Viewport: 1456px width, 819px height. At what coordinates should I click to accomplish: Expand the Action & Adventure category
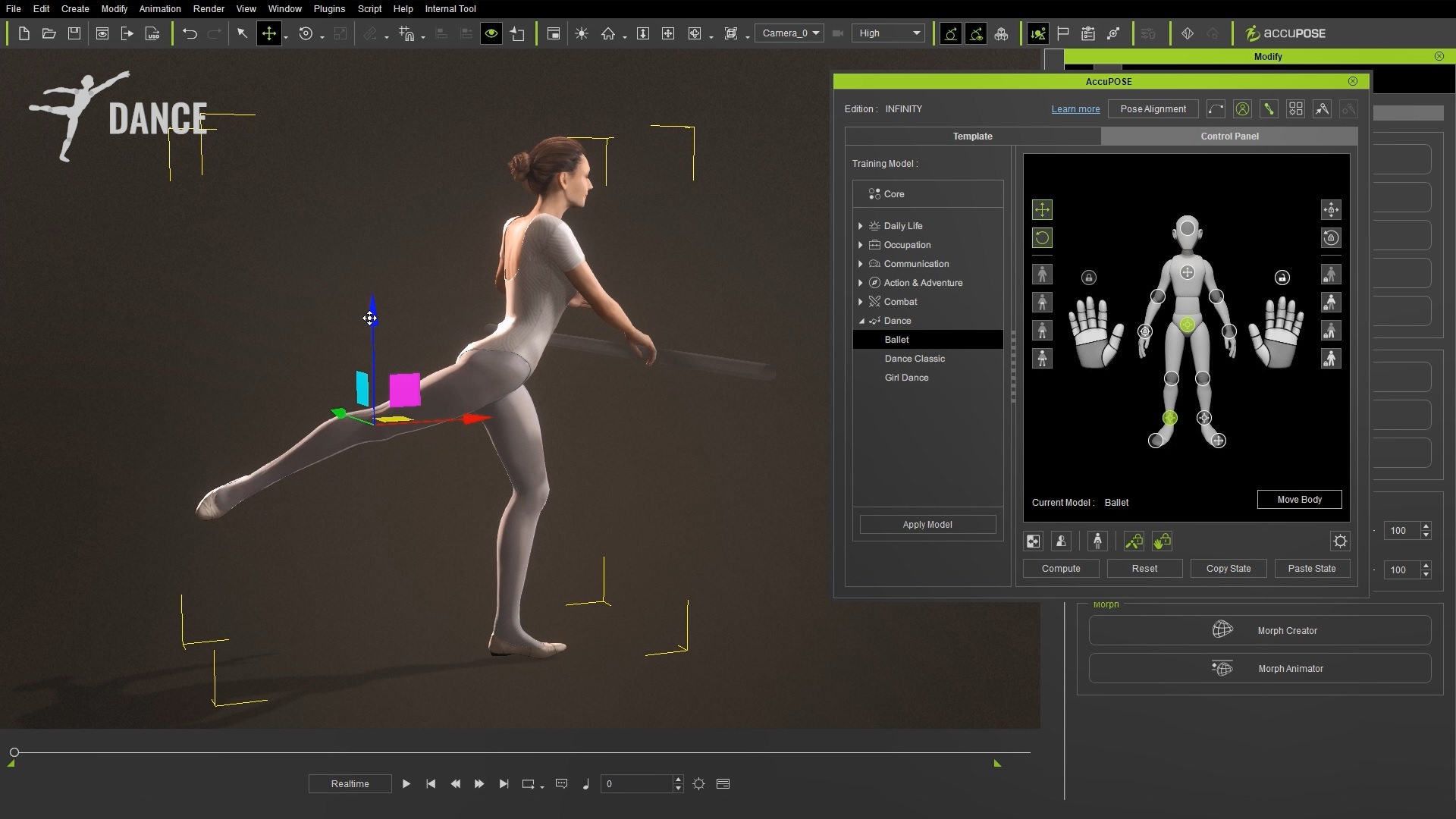[x=860, y=283]
